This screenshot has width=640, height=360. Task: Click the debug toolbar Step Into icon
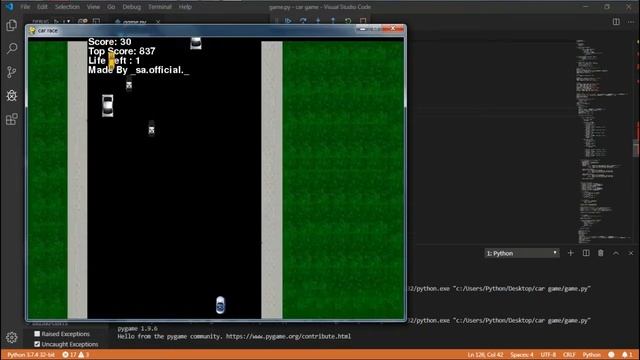(318, 20)
